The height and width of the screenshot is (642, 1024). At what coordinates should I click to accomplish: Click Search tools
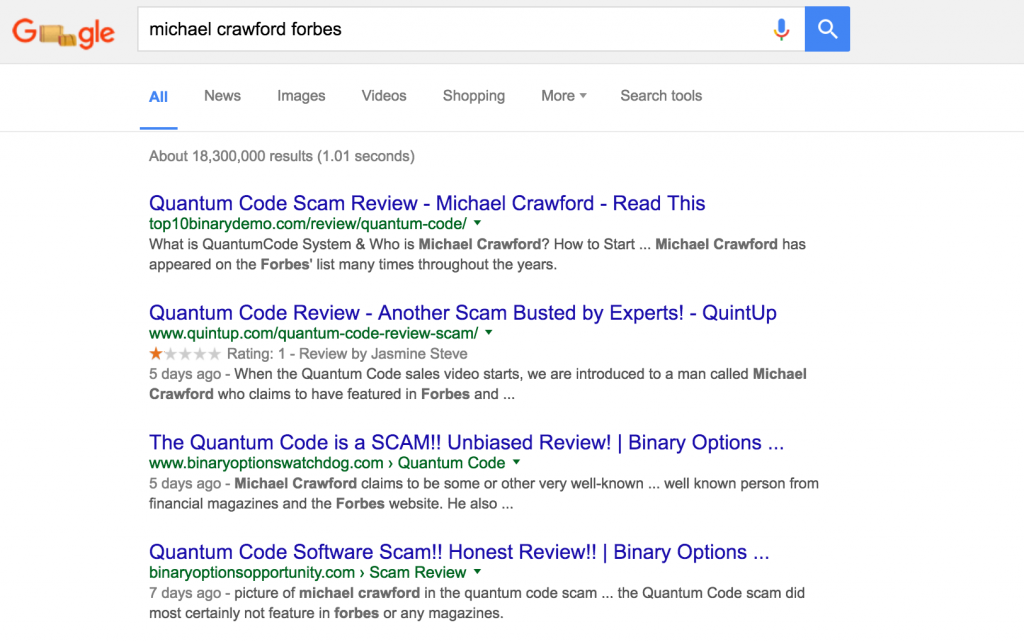(x=660, y=95)
